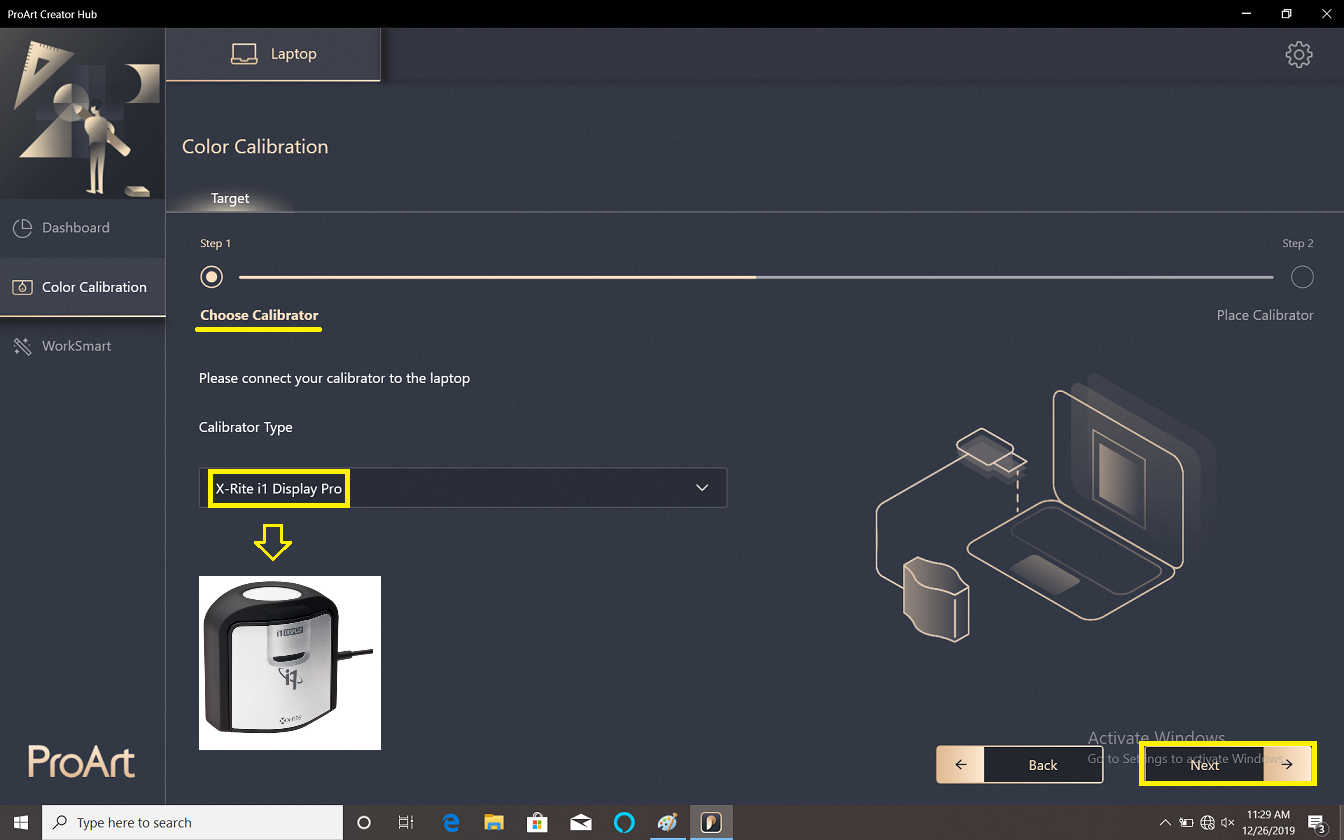
Task: Open the Mail app from the taskbar
Action: point(580,823)
